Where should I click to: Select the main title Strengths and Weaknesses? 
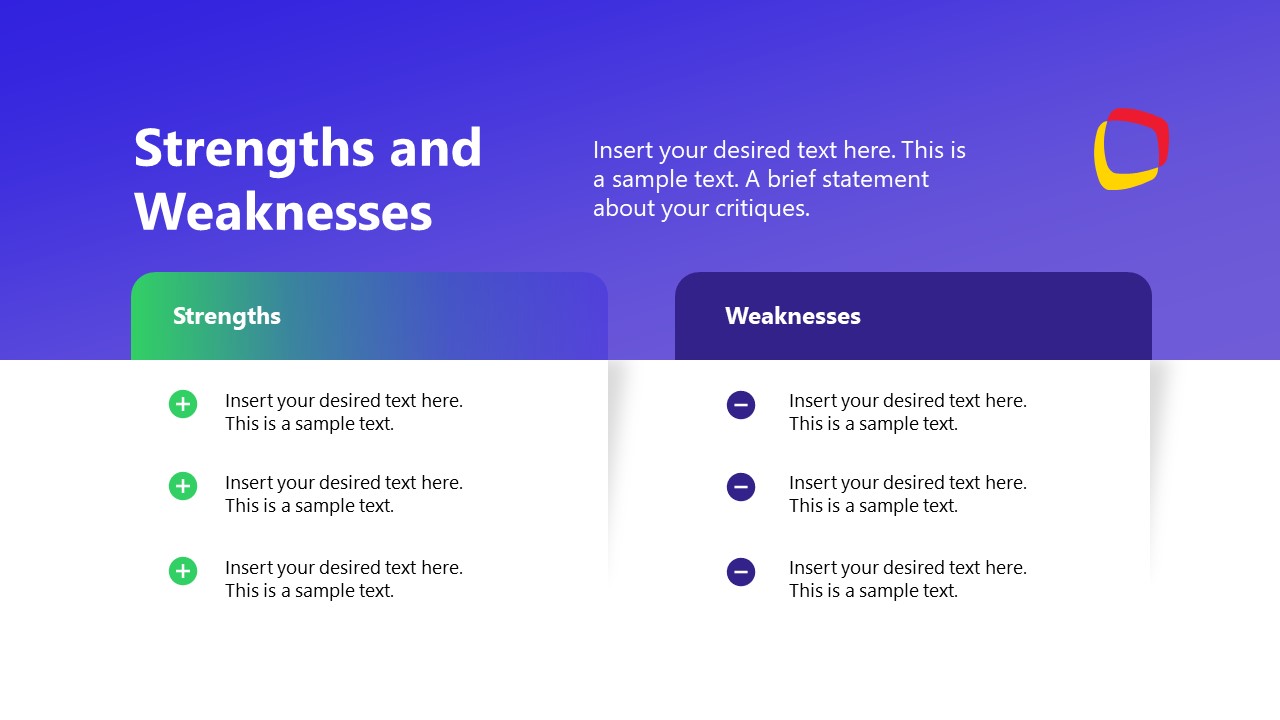coord(308,179)
